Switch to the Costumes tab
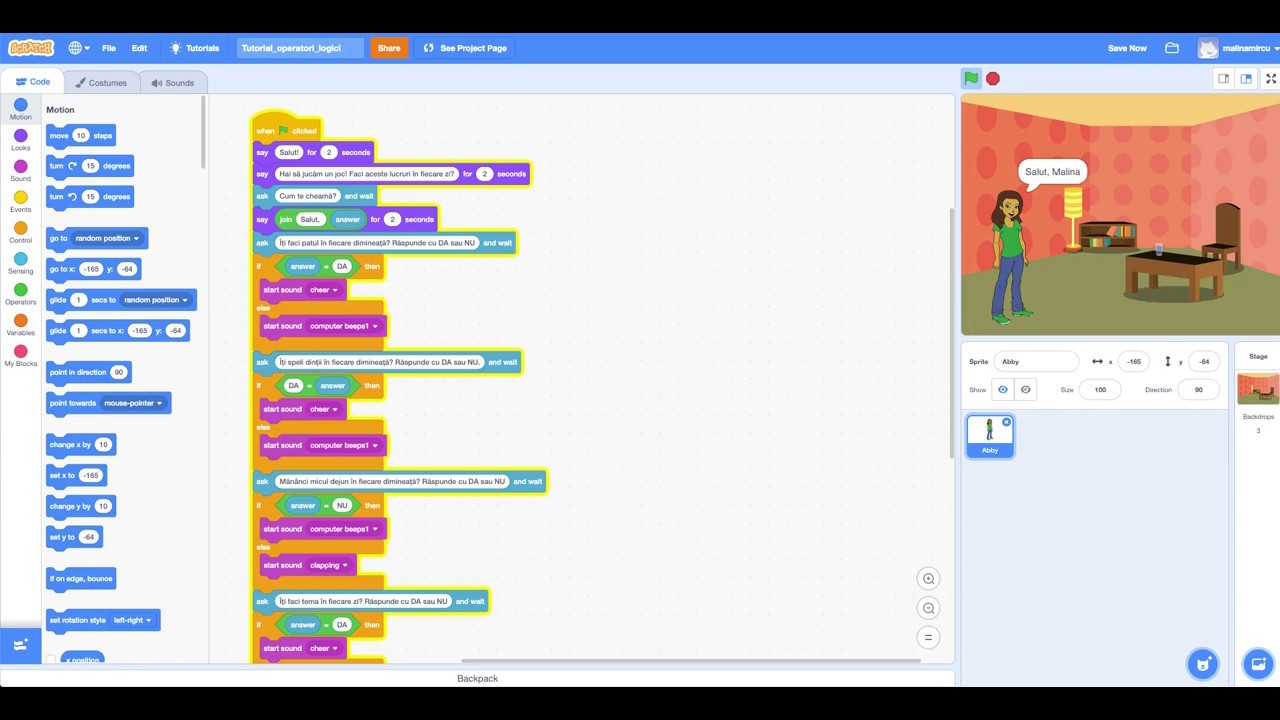The height and width of the screenshot is (720, 1280). [x=101, y=83]
